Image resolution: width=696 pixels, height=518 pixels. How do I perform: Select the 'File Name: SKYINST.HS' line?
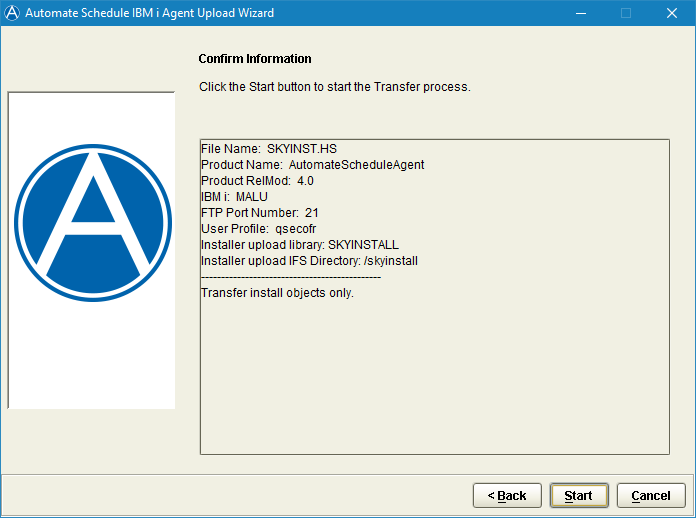pos(269,149)
